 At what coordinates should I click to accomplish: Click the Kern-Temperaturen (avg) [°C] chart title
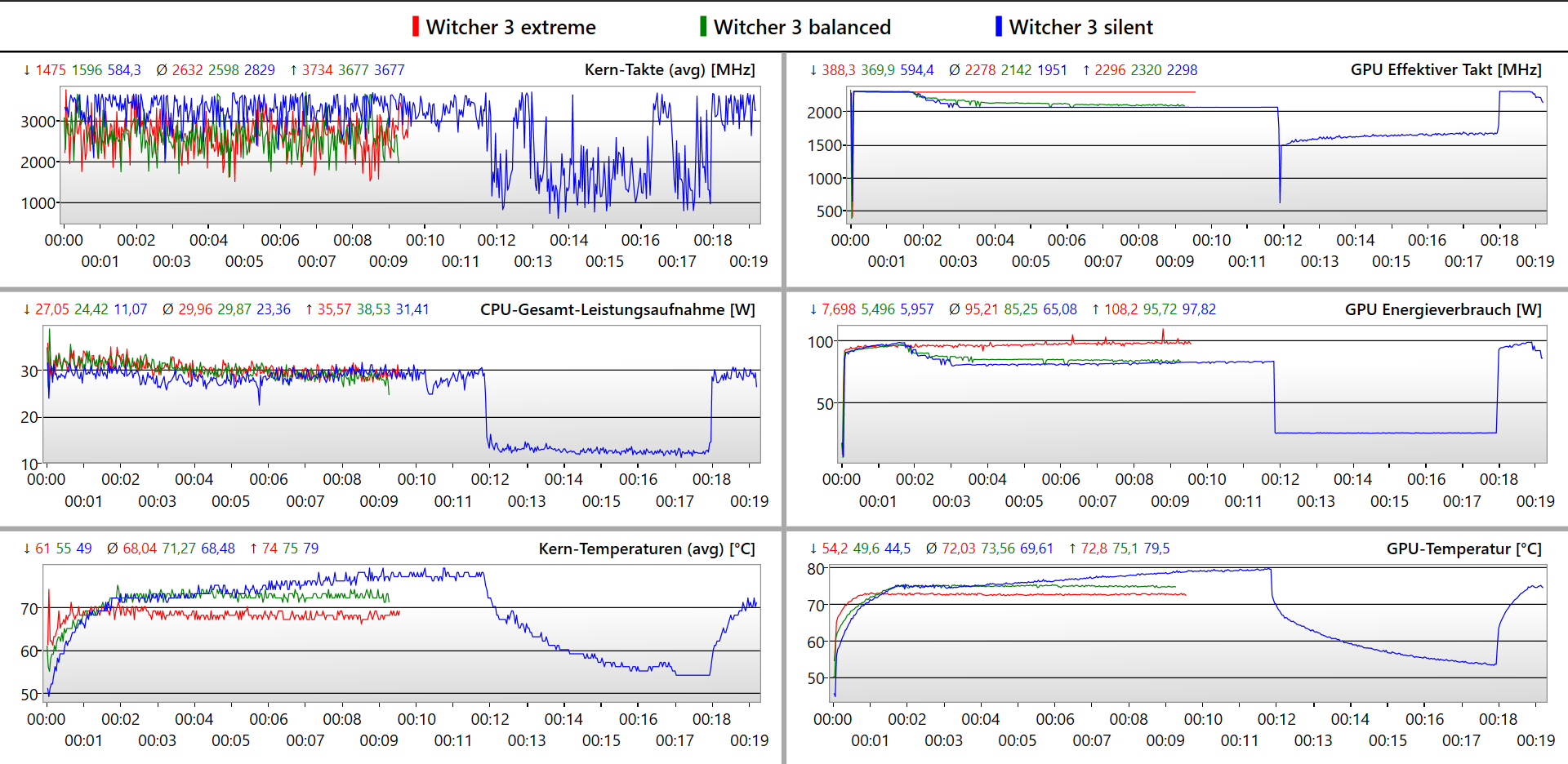(647, 549)
